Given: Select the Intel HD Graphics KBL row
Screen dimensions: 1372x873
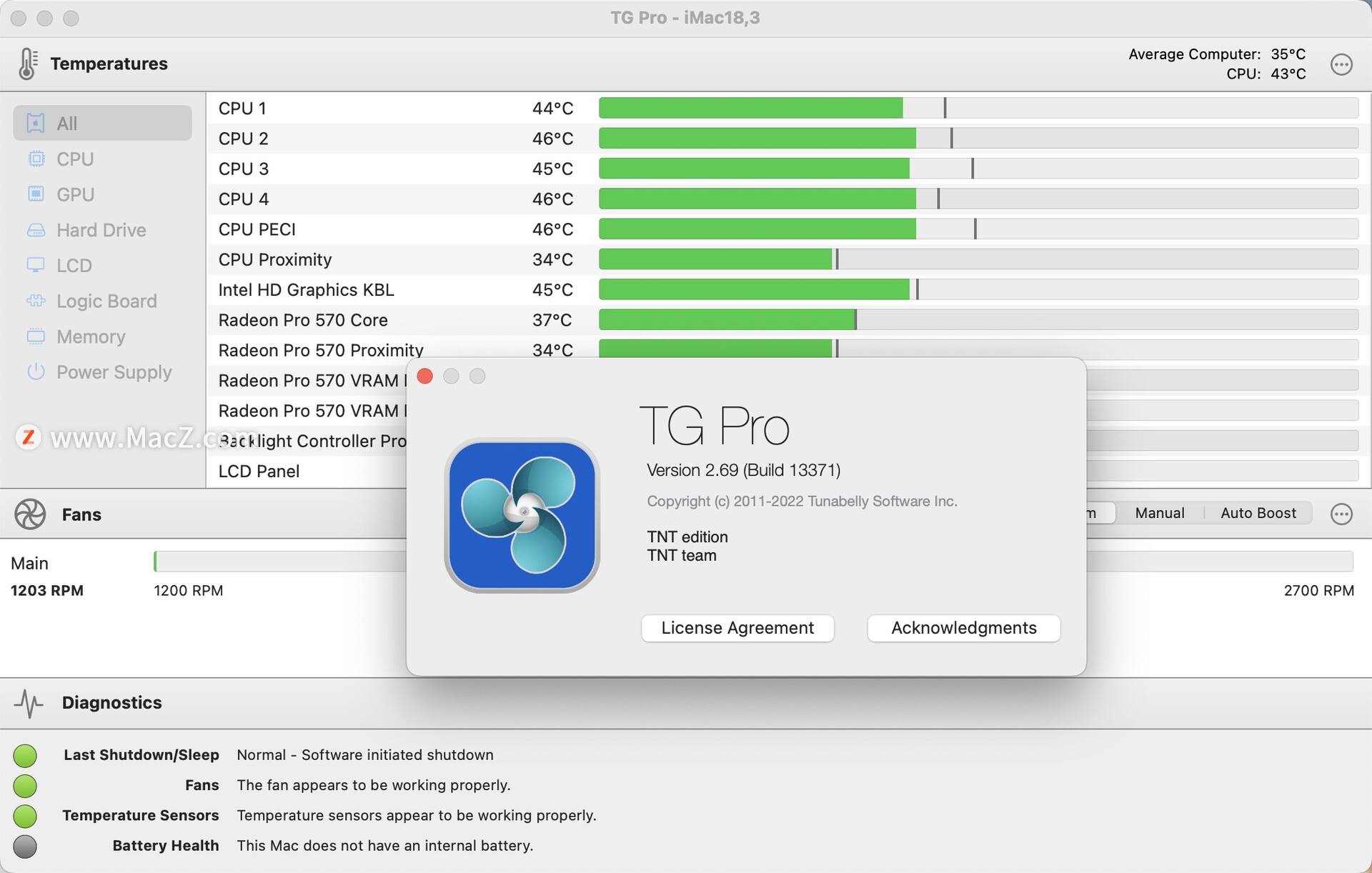Looking at the screenshot, I should click(x=789, y=290).
